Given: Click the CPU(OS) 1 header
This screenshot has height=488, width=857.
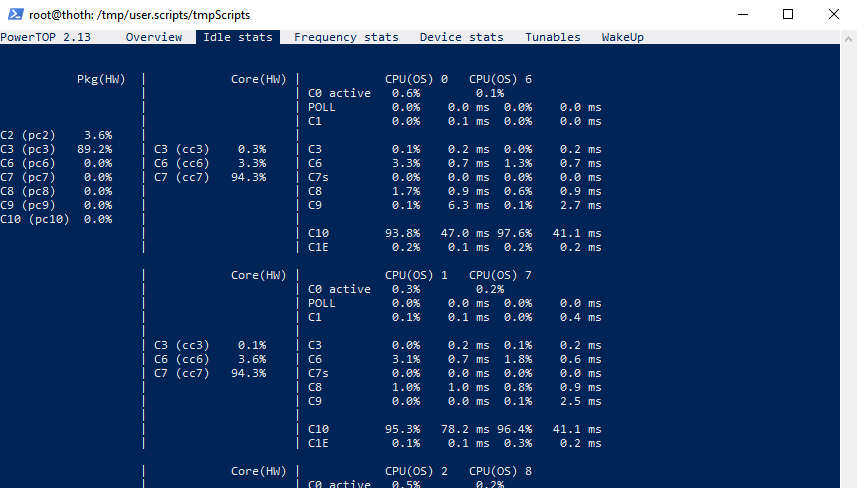Looking at the screenshot, I should point(416,275).
